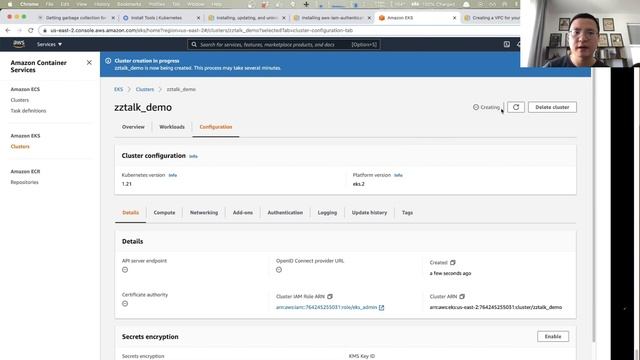Click the info icon in creation banner
The width and height of the screenshot is (640, 360).
(108, 61)
